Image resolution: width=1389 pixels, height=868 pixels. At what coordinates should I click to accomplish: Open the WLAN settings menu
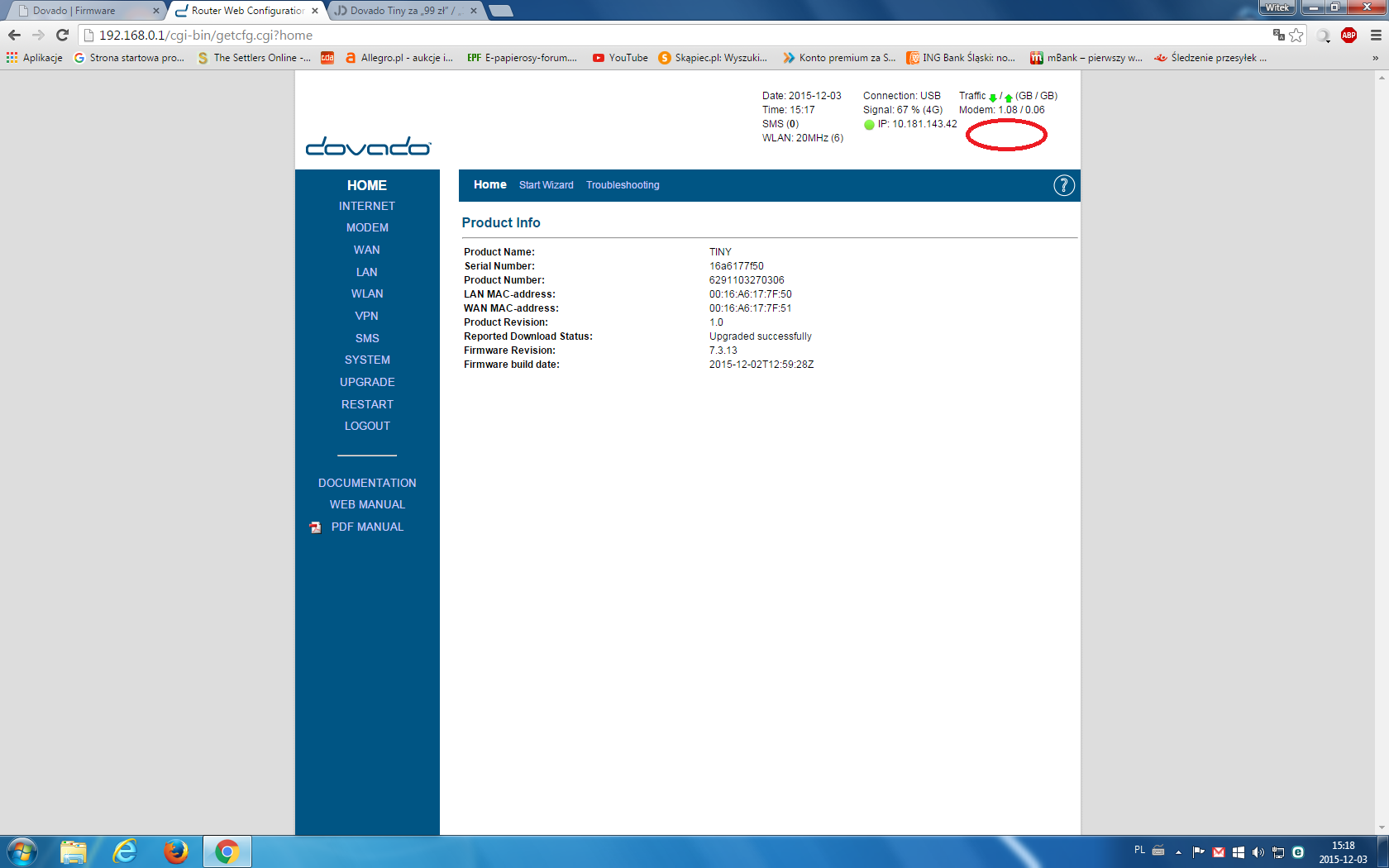coord(367,293)
